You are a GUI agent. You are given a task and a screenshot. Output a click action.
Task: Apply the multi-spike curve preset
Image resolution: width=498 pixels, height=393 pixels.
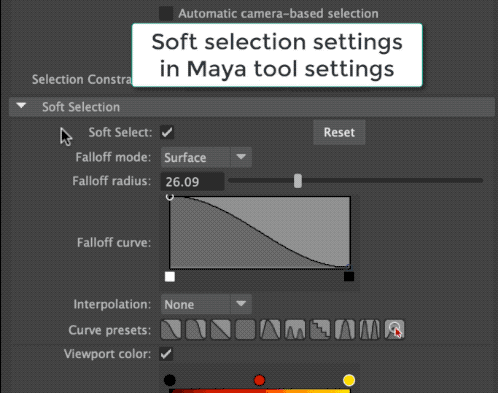point(369,330)
